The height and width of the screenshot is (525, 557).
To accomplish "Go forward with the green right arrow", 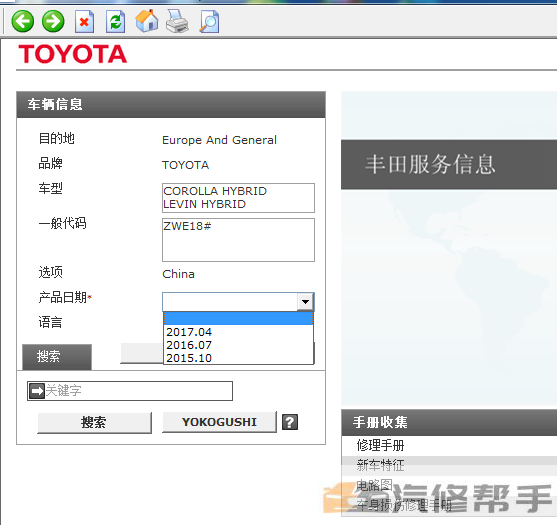I will [x=53, y=21].
